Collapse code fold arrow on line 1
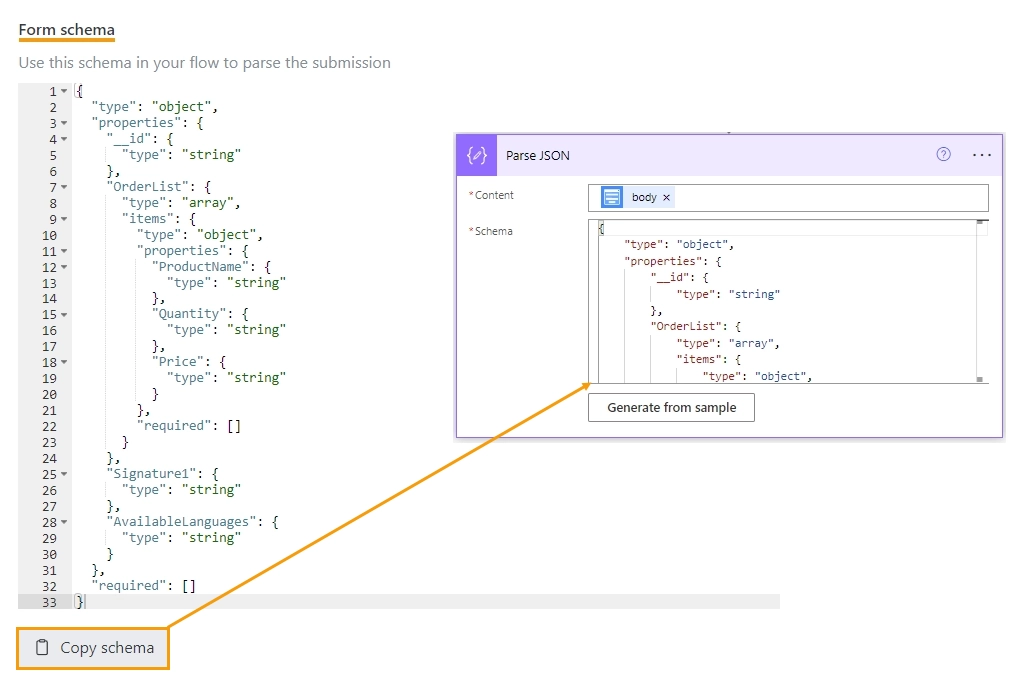The width and height of the screenshot is (1016, 680). pos(64,91)
